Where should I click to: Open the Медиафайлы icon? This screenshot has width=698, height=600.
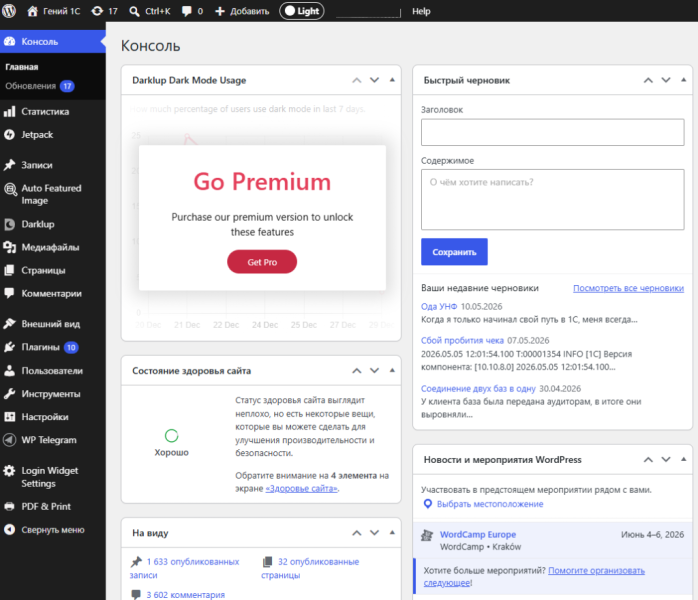pyautogui.click(x=9, y=247)
